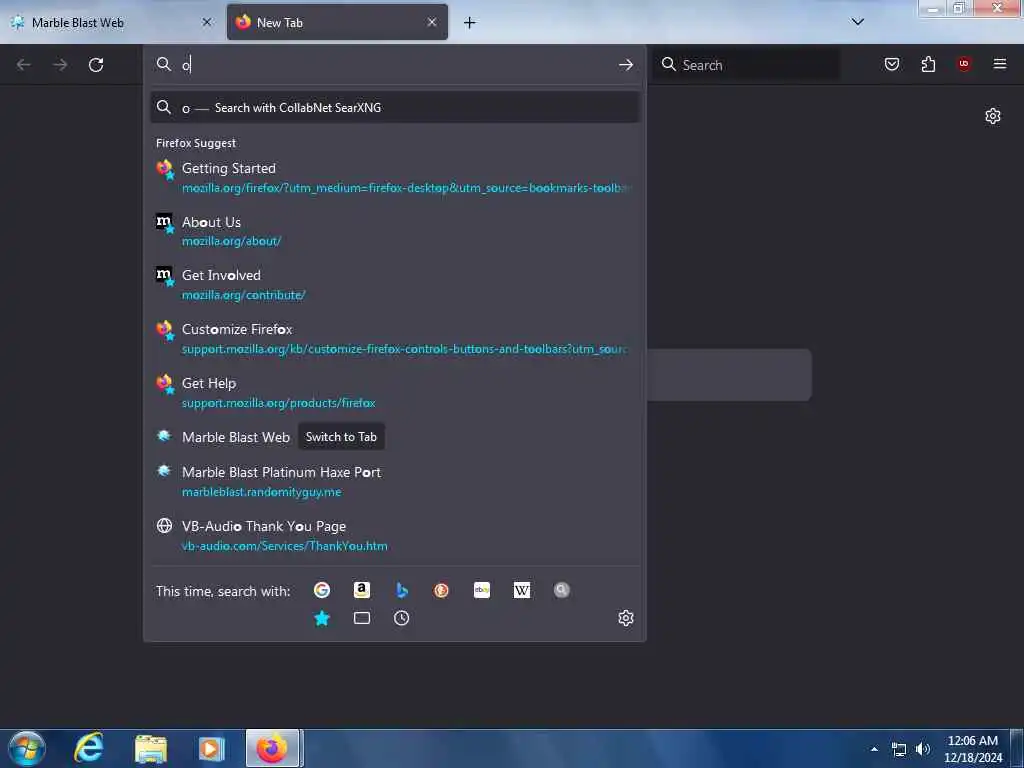Open the Save to Pocket button

(892, 64)
